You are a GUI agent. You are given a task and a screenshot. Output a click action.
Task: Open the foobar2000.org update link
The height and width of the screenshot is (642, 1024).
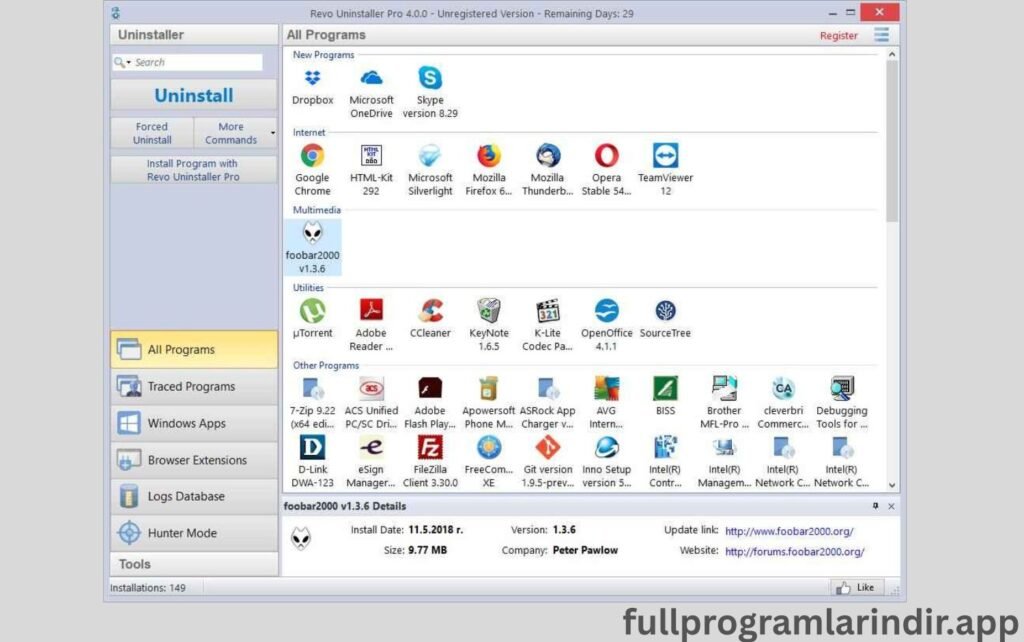(x=789, y=530)
